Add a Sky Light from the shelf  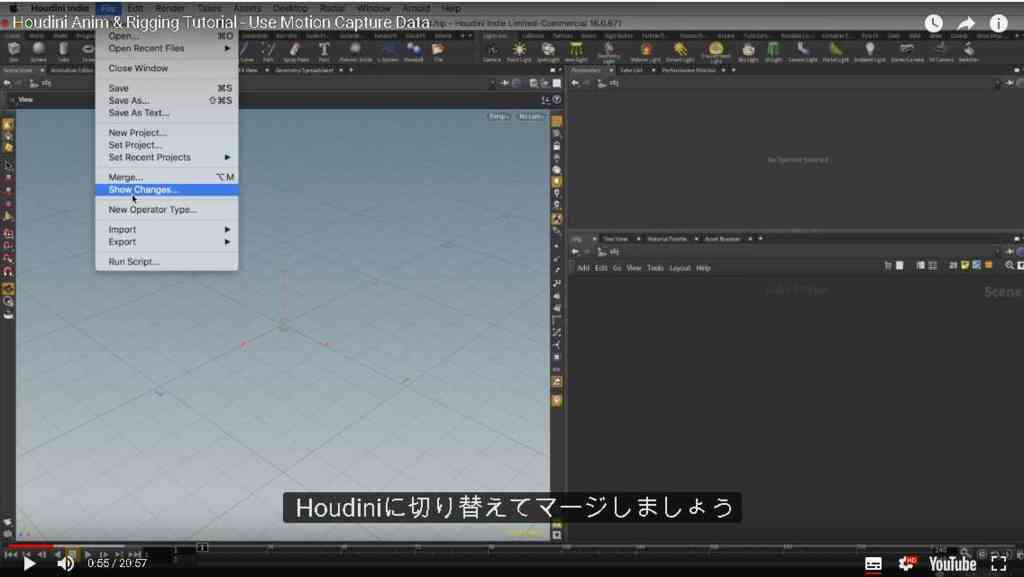(748, 51)
